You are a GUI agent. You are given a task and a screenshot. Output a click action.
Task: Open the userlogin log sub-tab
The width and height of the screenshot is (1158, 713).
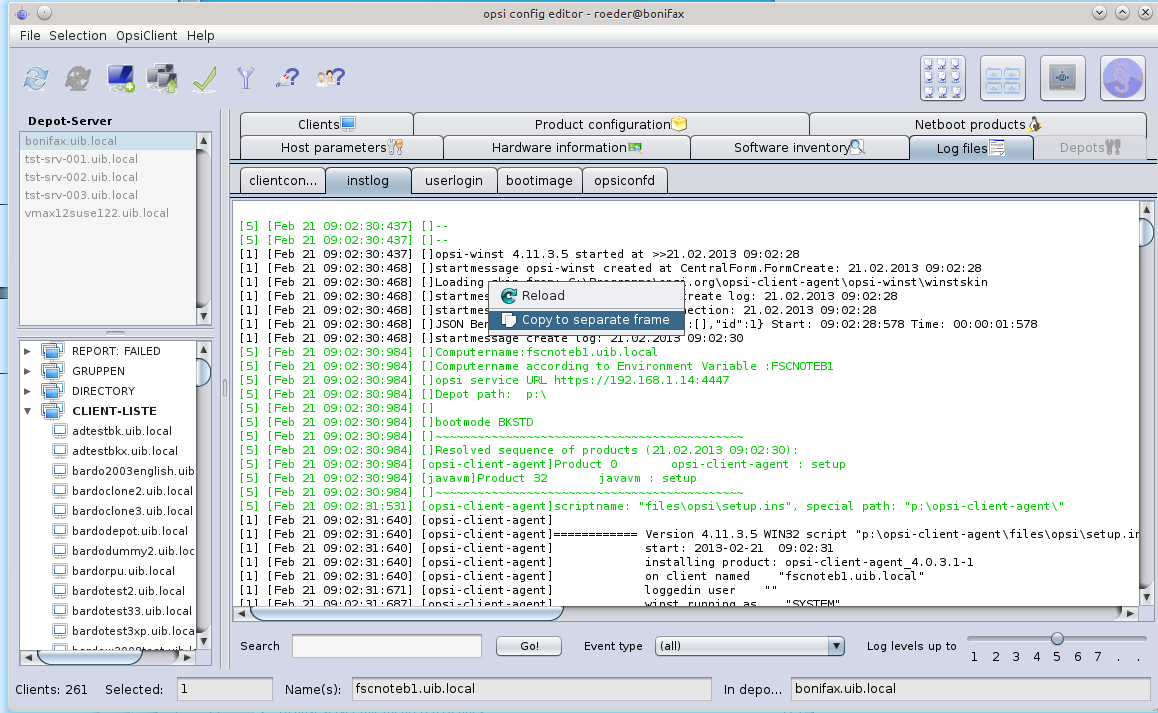tap(453, 180)
